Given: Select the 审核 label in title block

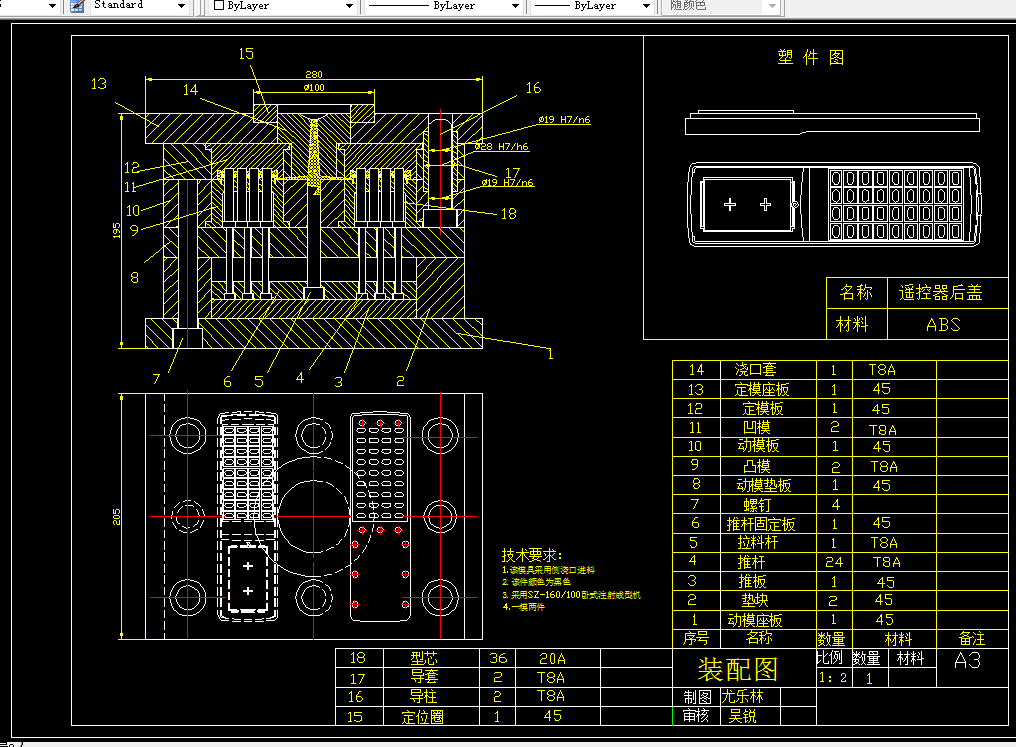Looking at the screenshot, I should 695,716.
